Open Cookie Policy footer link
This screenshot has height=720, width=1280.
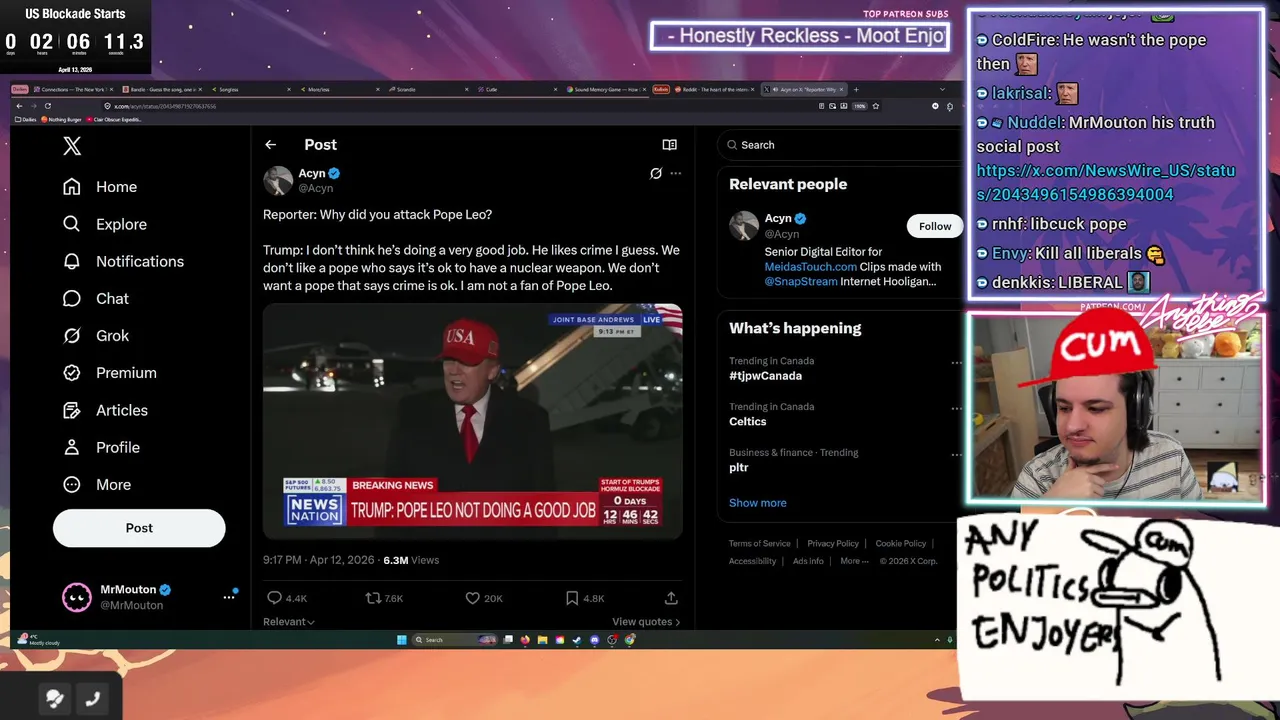click(x=901, y=544)
